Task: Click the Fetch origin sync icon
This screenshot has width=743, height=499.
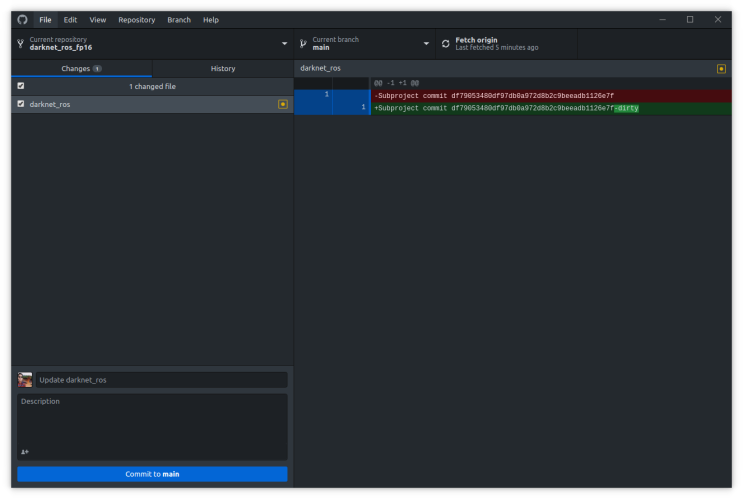Action: coord(445,44)
